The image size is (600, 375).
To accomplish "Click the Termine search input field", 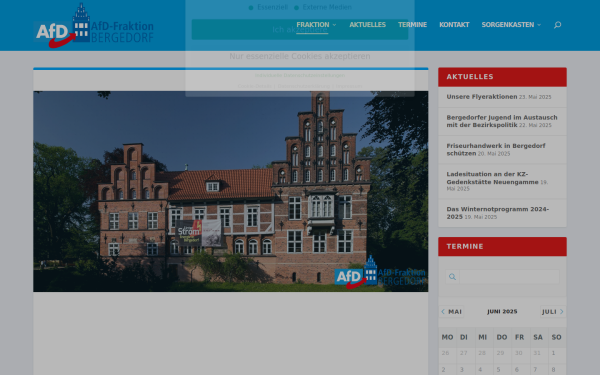I will [x=509, y=277].
